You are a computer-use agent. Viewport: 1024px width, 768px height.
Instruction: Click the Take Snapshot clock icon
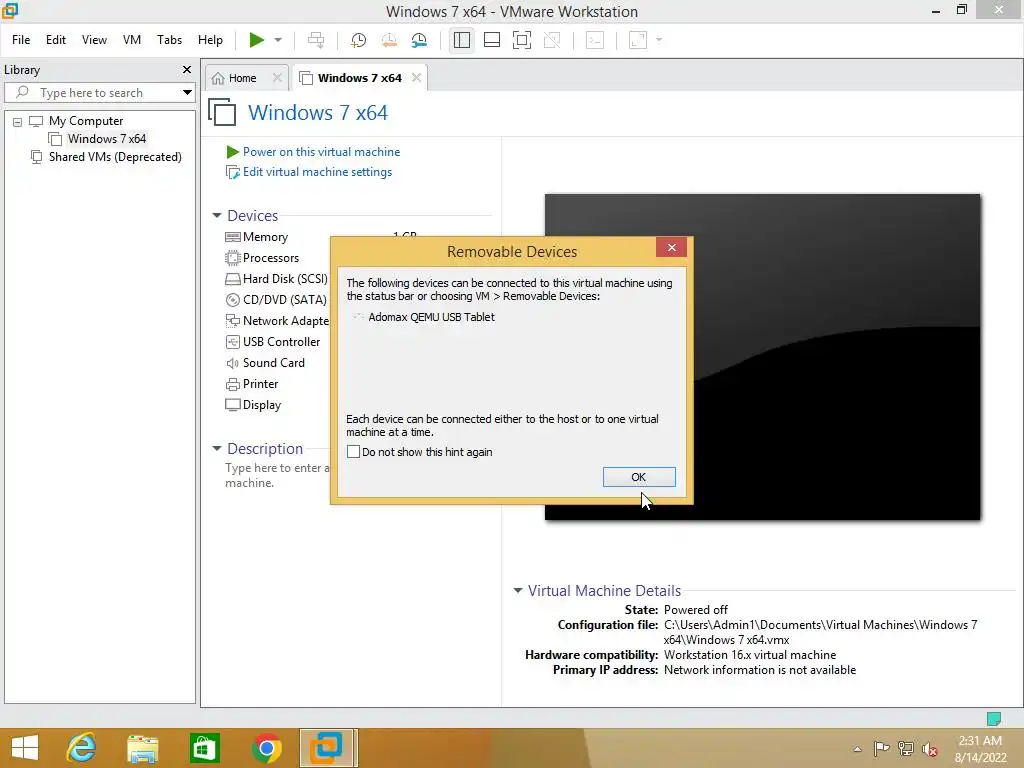coord(358,40)
